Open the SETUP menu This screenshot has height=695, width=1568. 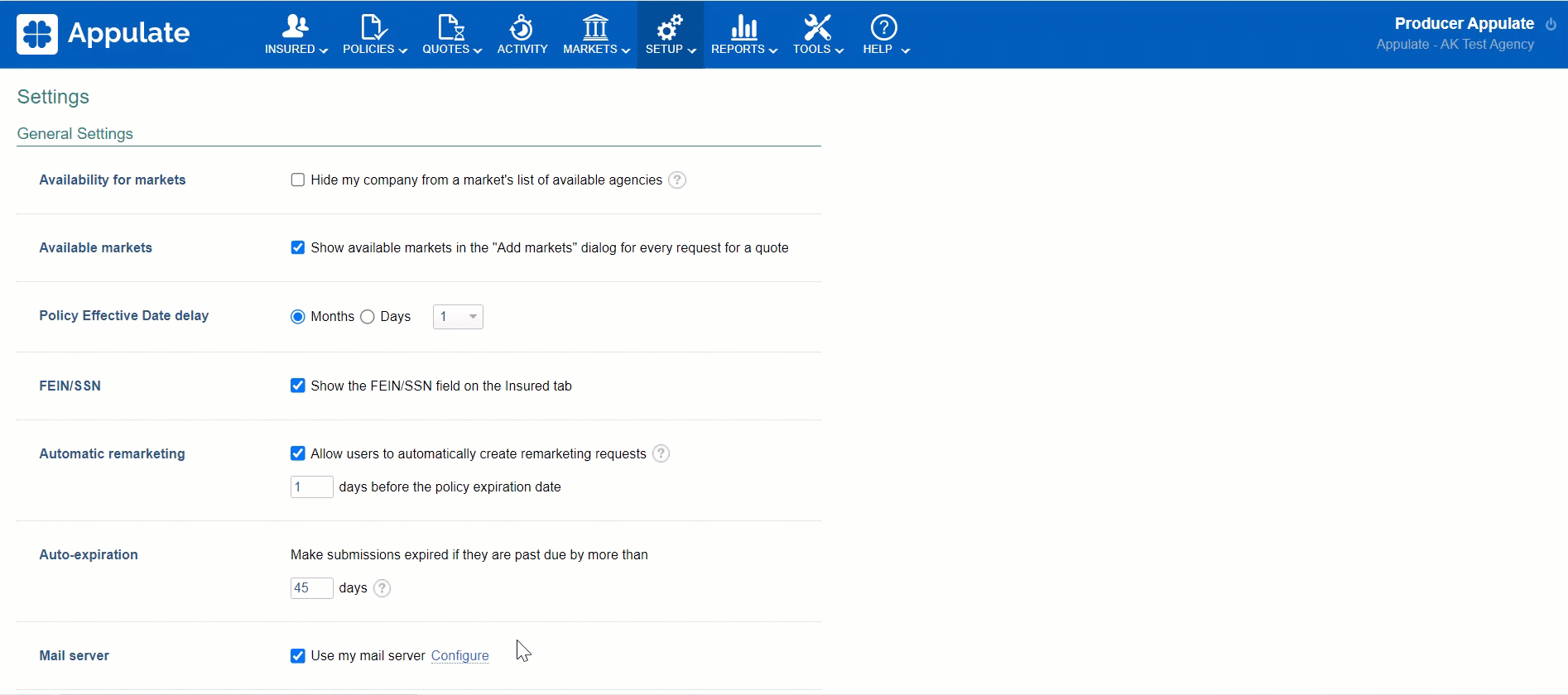pyautogui.click(x=670, y=35)
